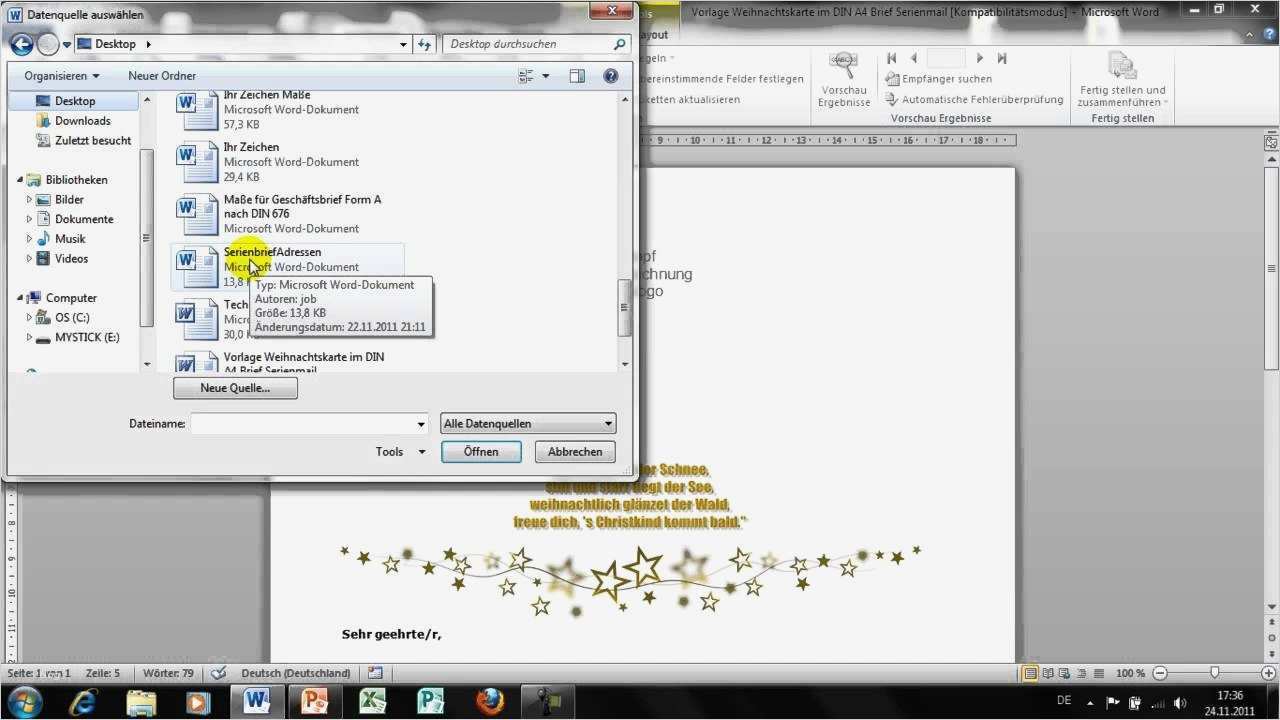Go to first record in Word ribbon
The height and width of the screenshot is (720, 1280).
click(x=892, y=59)
